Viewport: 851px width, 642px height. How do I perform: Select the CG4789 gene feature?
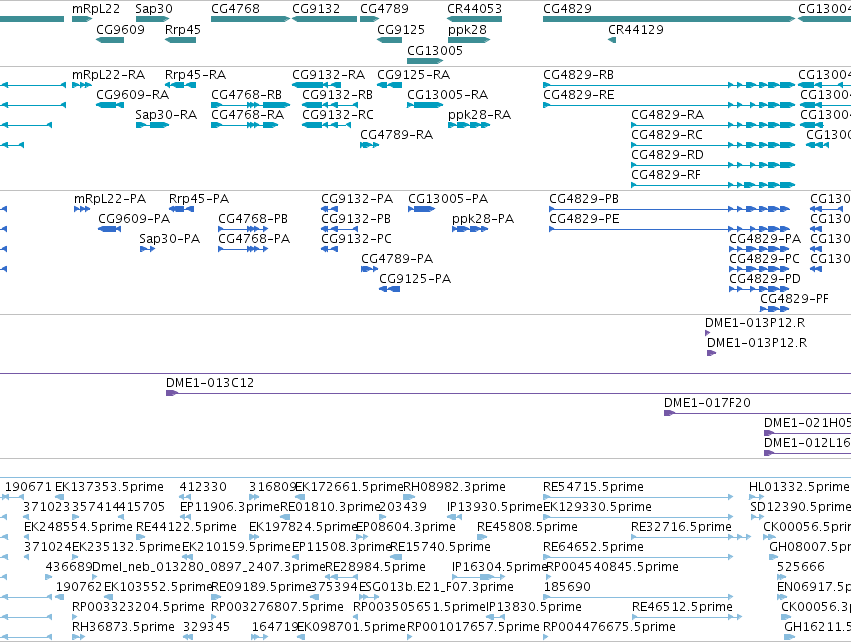[x=369, y=19]
